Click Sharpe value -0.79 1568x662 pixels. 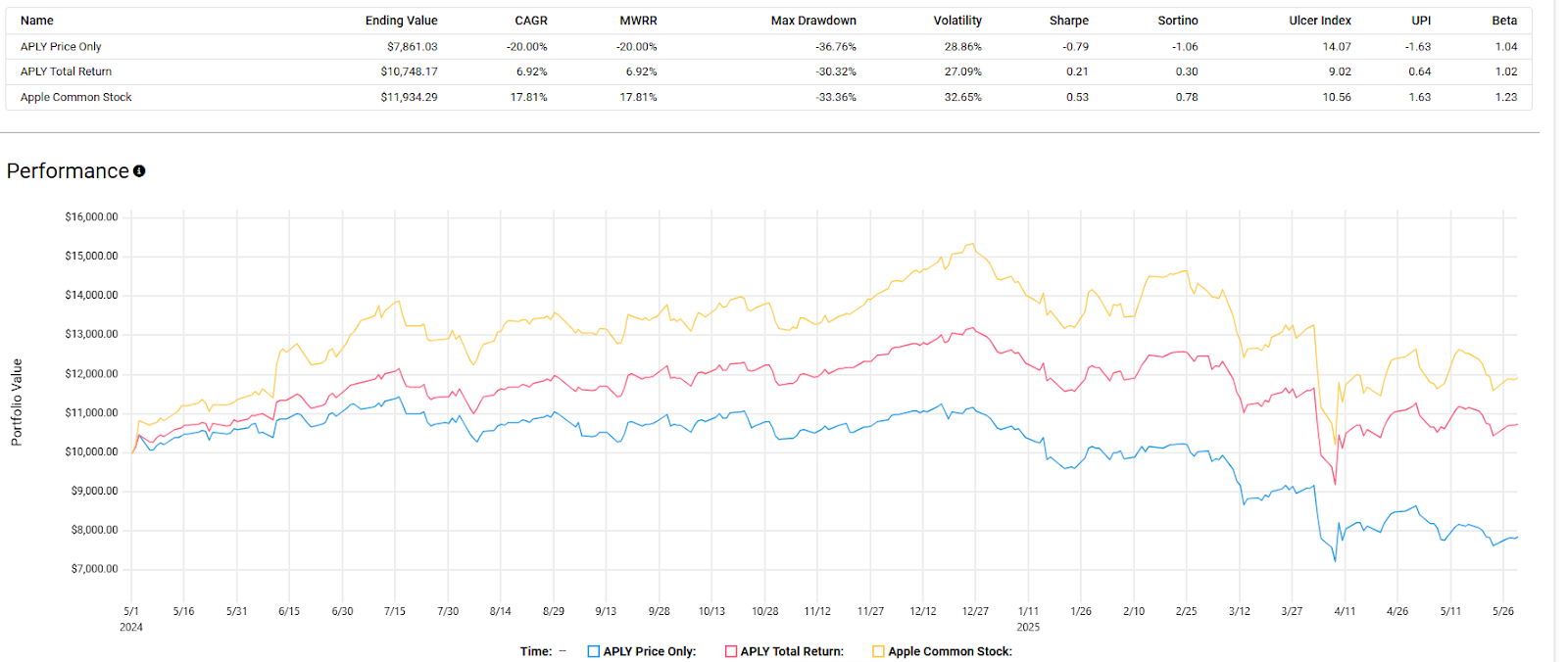pyautogui.click(x=1076, y=47)
